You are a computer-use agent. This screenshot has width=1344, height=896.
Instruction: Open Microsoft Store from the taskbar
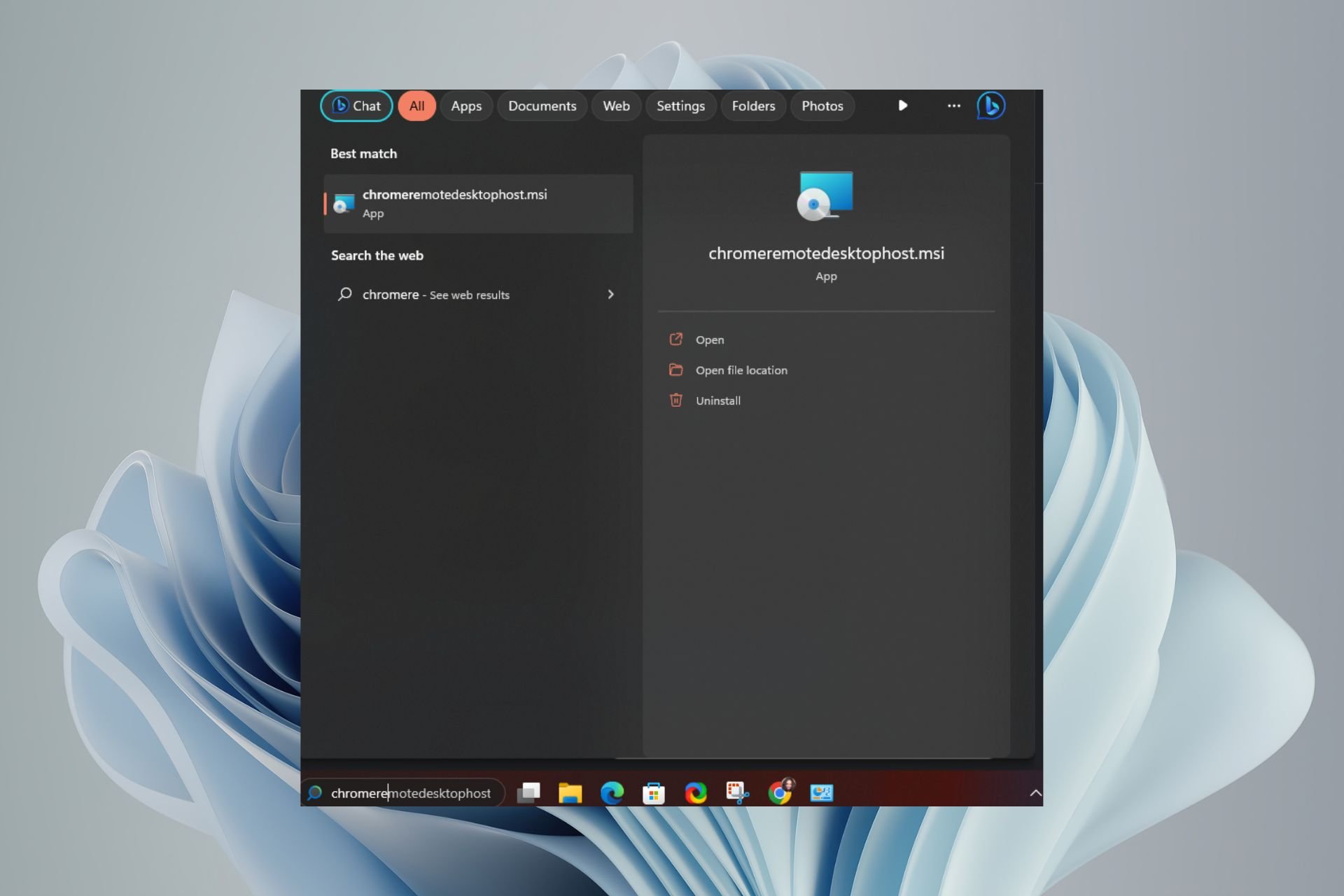pos(654,792)
